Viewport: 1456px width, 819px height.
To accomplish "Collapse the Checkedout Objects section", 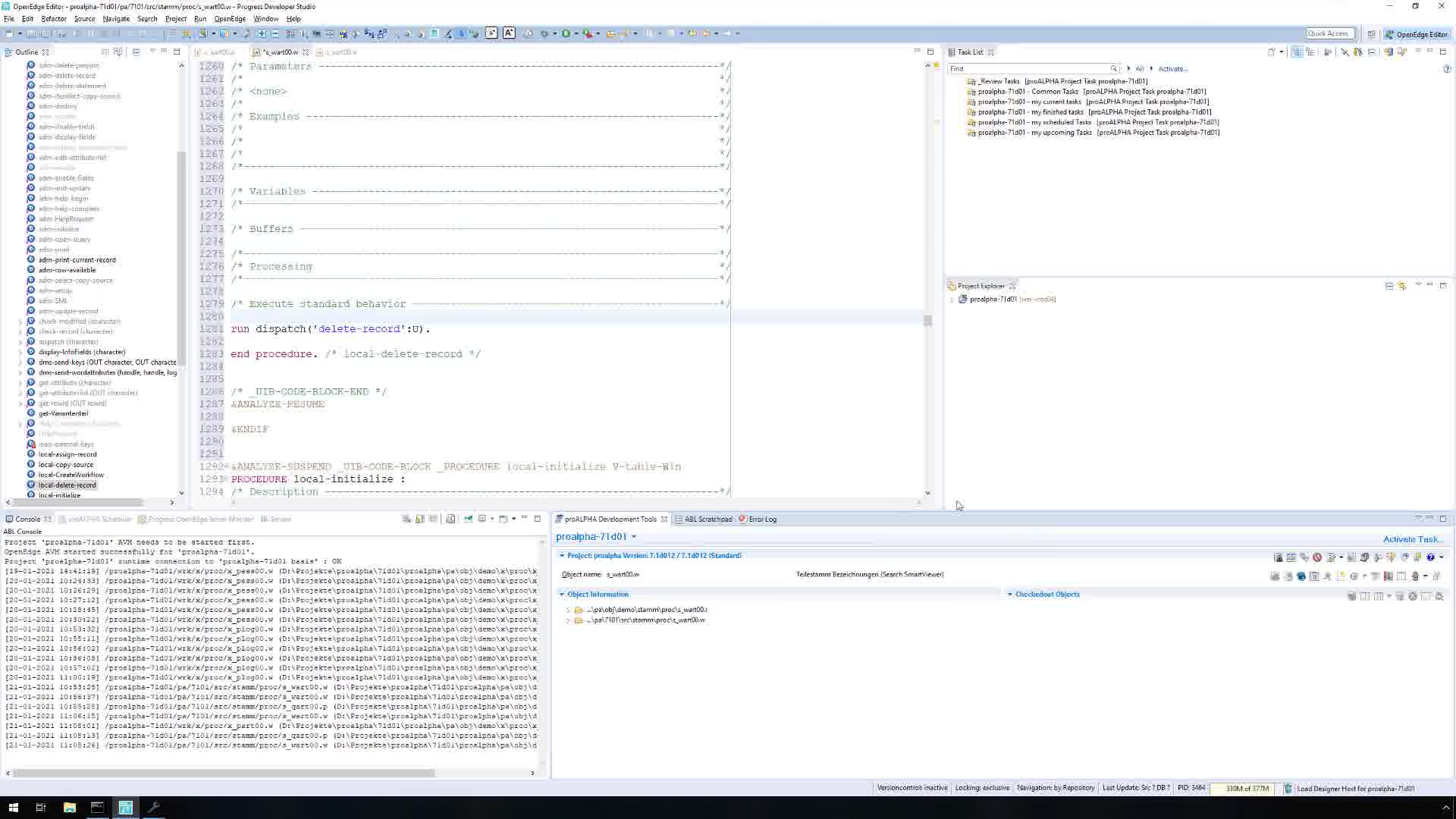I will 1009,595.
